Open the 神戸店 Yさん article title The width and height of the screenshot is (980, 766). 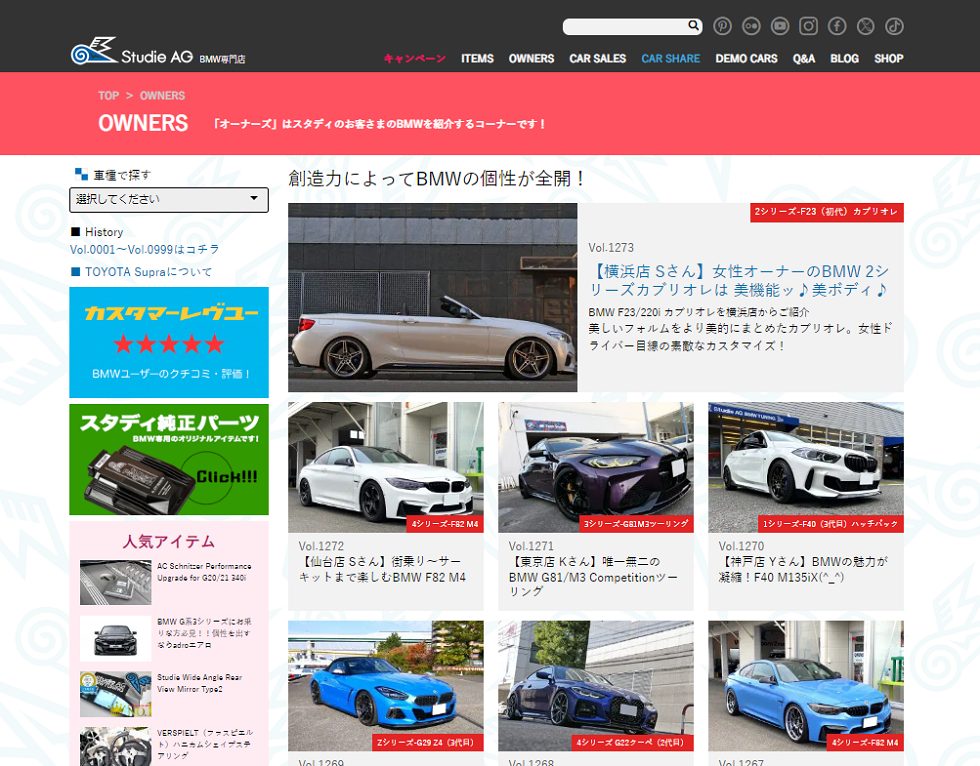[803, 569]
